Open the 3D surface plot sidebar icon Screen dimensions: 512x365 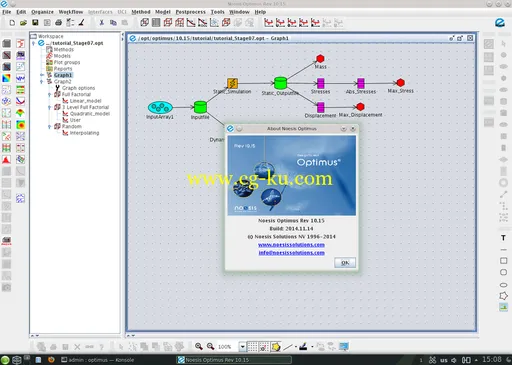click(20, 113)
